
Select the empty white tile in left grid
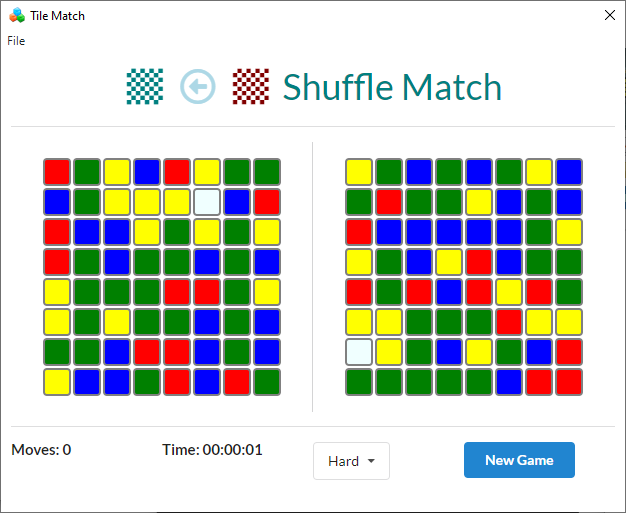pos(207,202)
